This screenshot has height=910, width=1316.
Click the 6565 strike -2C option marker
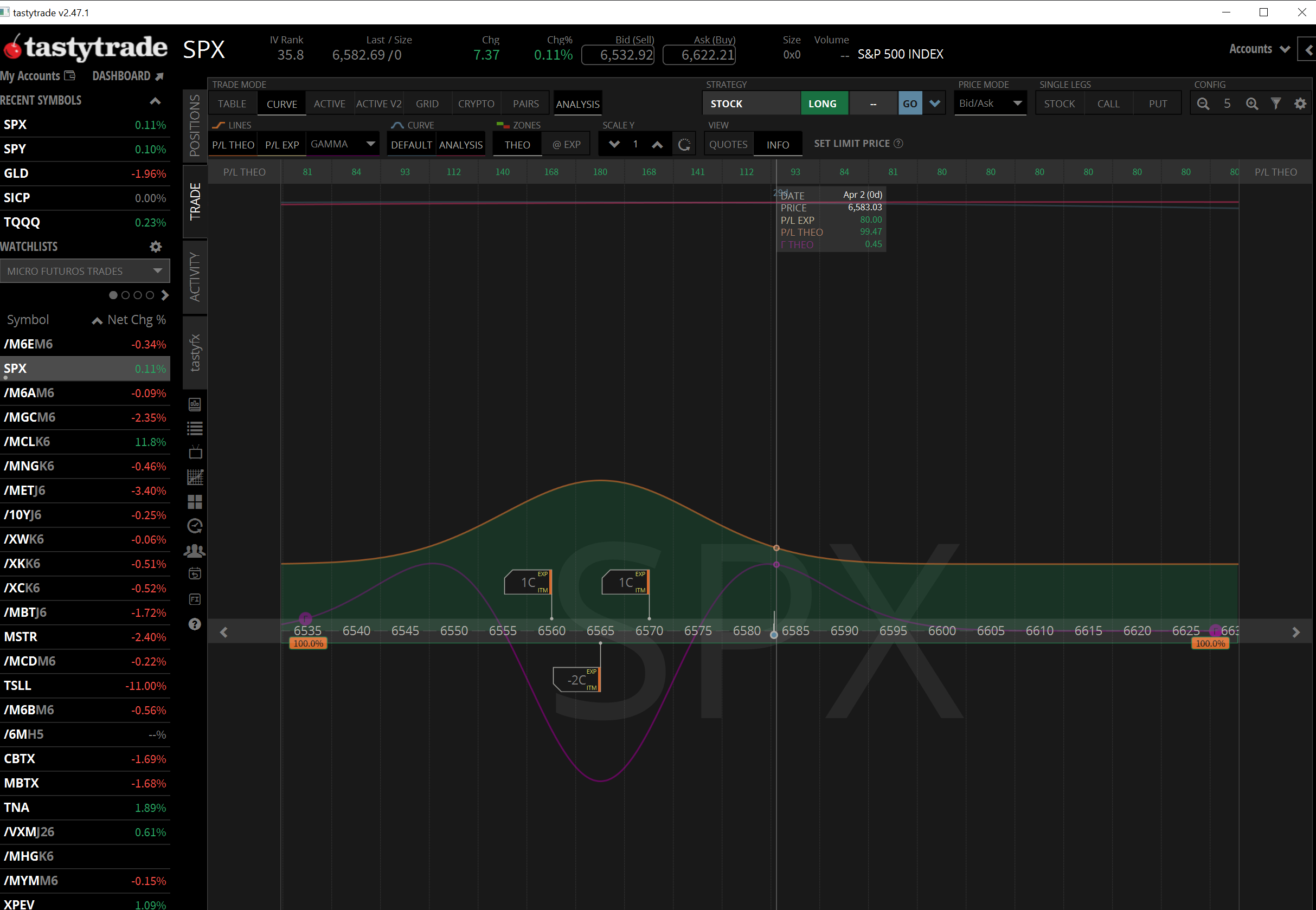(x=577, y=680)
